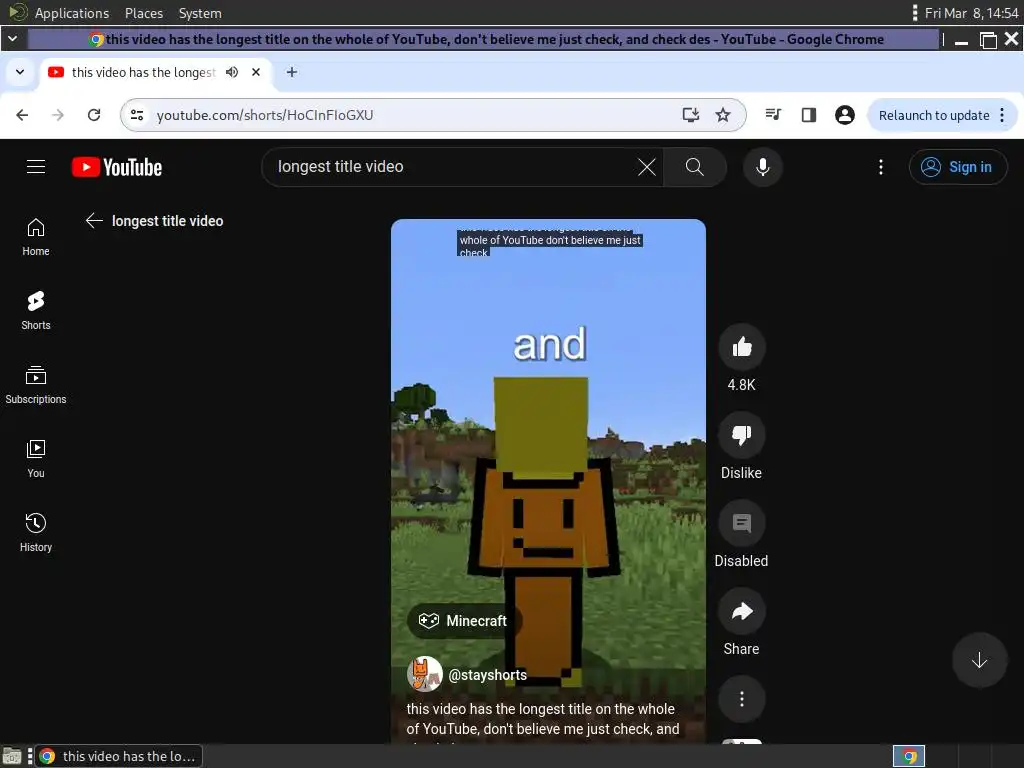Open YouTube settings three-dot menu
This screenshot has height=768, width=1024.
click(880, 167)
